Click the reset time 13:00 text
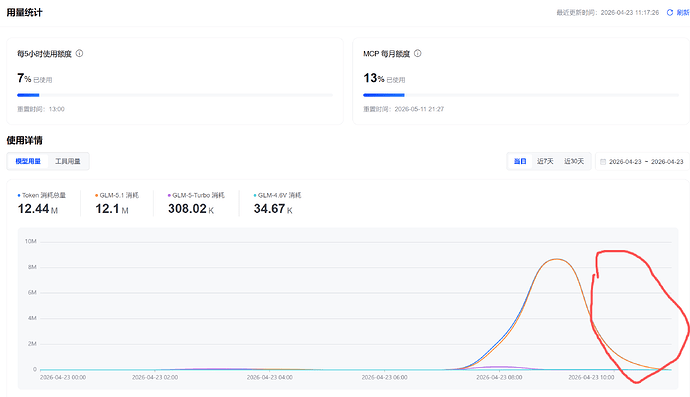690x397 pixels. tap(41, 109)
